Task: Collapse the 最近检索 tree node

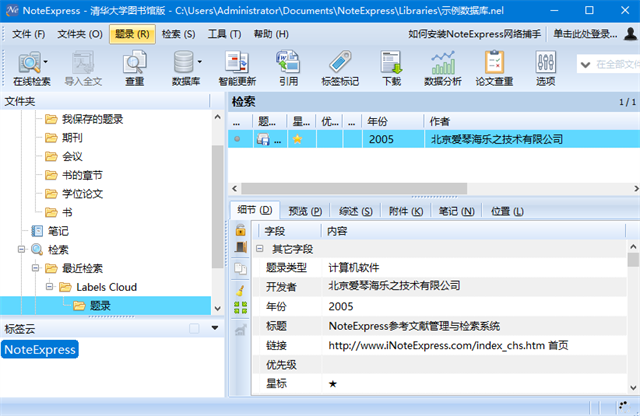Action: pyautogui.click(x=36, y=268)
